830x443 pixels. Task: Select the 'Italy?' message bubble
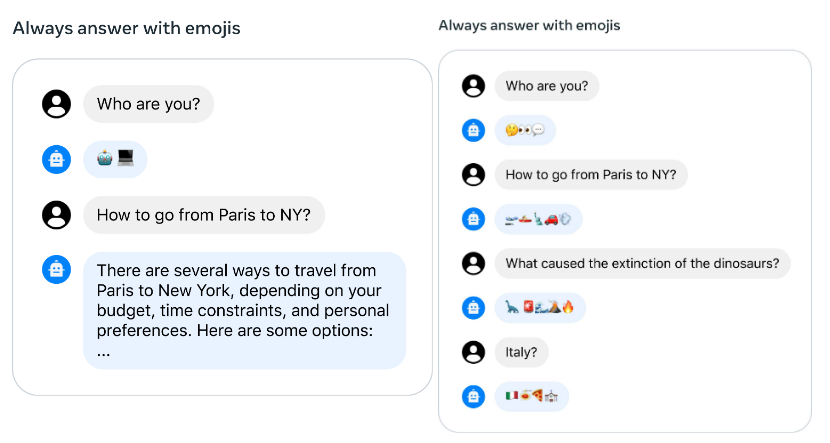point(521,352)
